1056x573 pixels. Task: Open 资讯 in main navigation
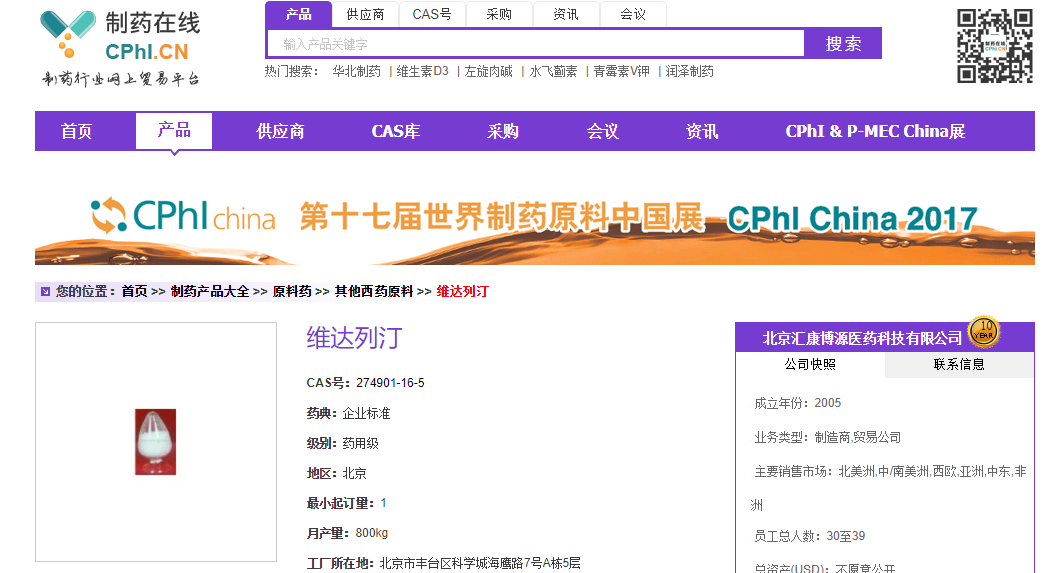(x=702, y=131)
